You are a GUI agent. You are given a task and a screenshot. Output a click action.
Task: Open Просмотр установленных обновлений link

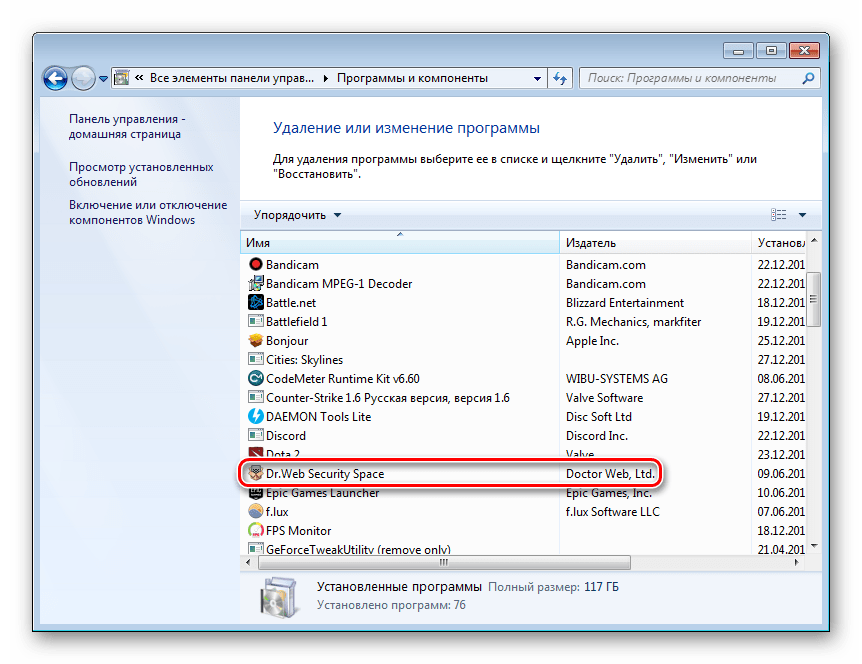(x=141, y=174)
